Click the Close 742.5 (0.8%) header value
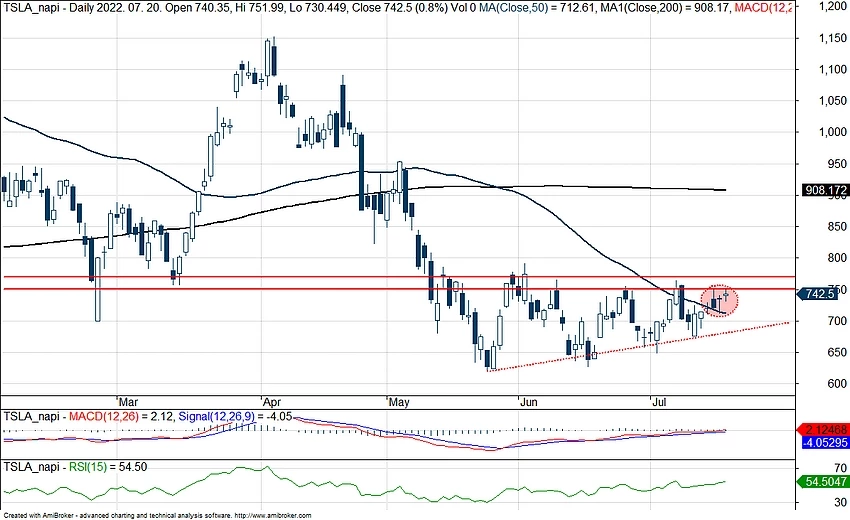Viewport: 850px width, 520px height. coord(403,8)
